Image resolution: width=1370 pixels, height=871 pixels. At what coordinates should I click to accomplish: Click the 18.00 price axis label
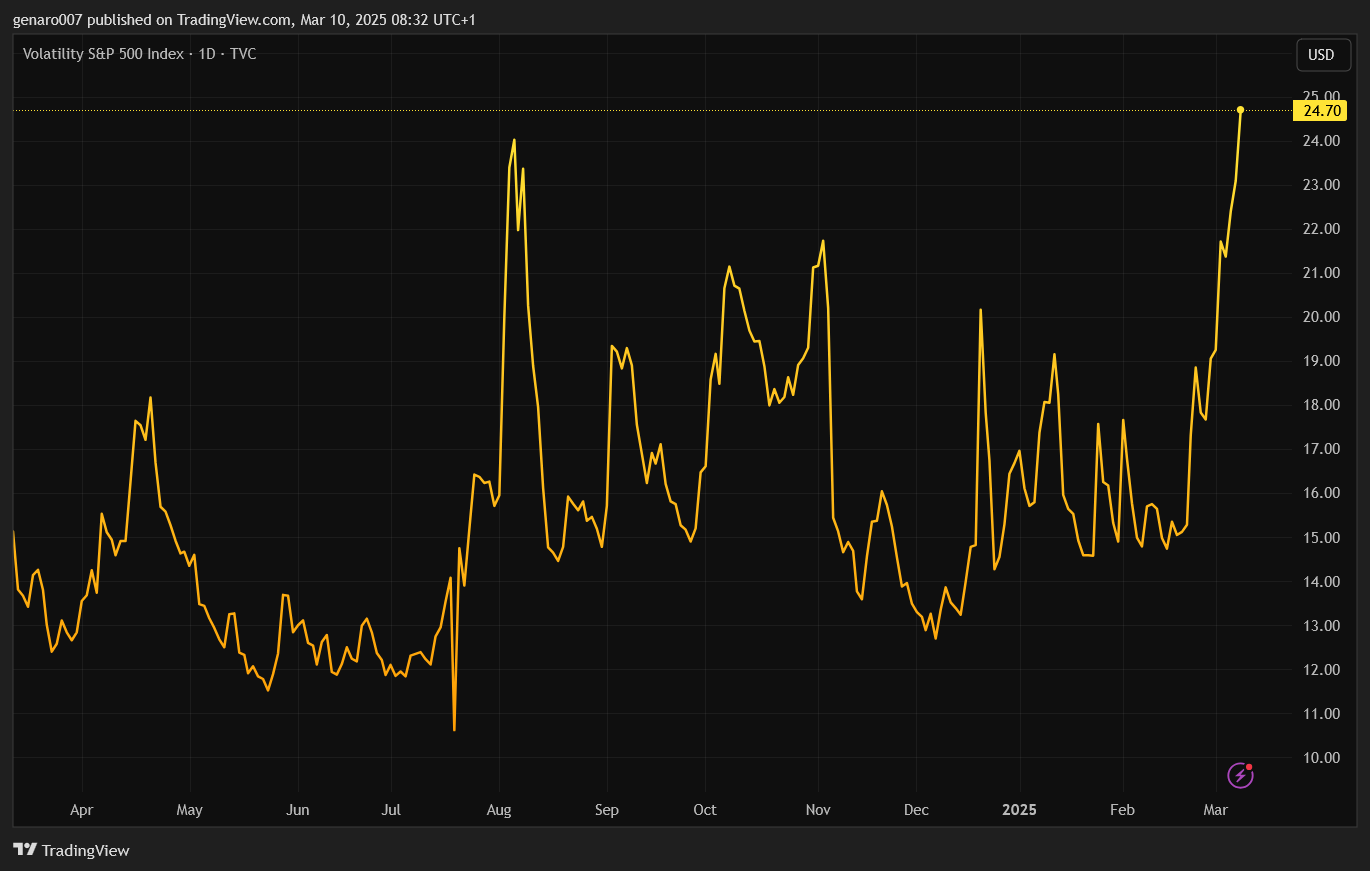point(1320,405)
